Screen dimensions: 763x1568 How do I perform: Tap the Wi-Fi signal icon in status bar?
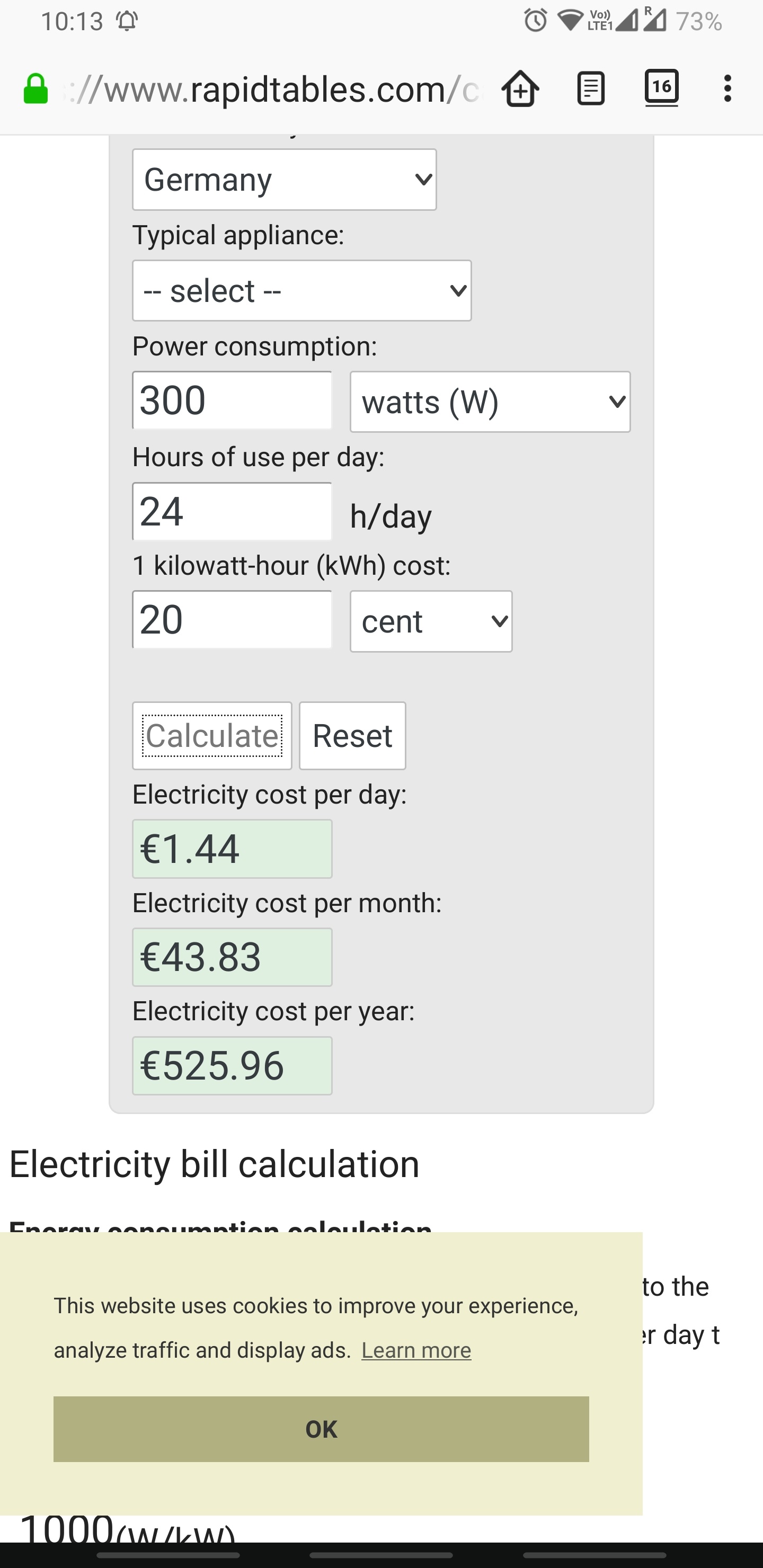tap(570, 21)
